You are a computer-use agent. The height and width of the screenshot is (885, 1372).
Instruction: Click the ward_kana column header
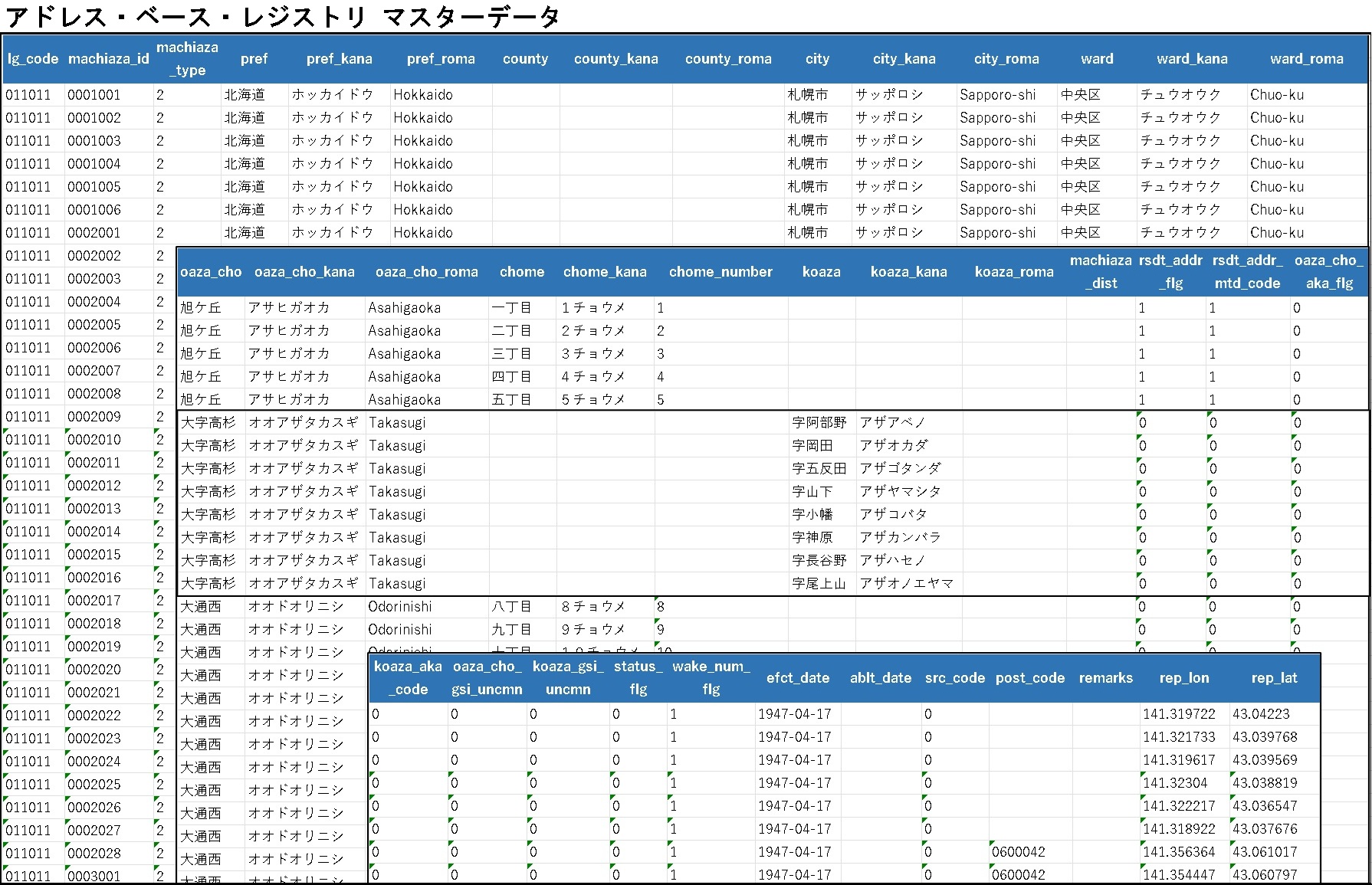(x=1191, y=59)
